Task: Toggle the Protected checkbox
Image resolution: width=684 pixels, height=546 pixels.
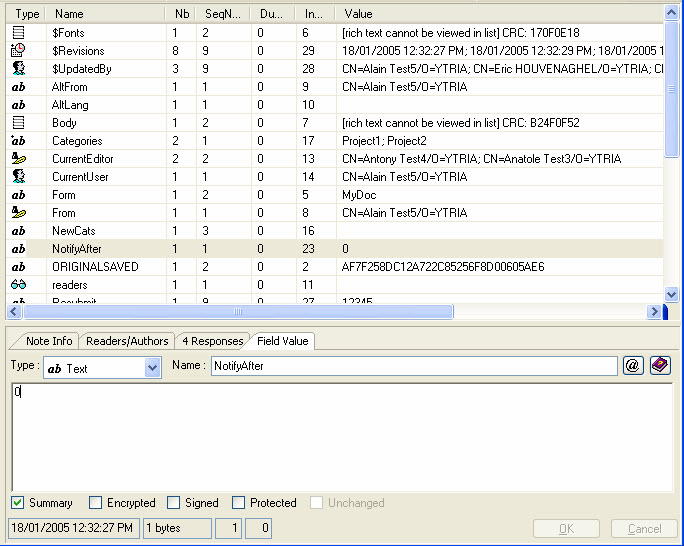Action: click(239, 503)
